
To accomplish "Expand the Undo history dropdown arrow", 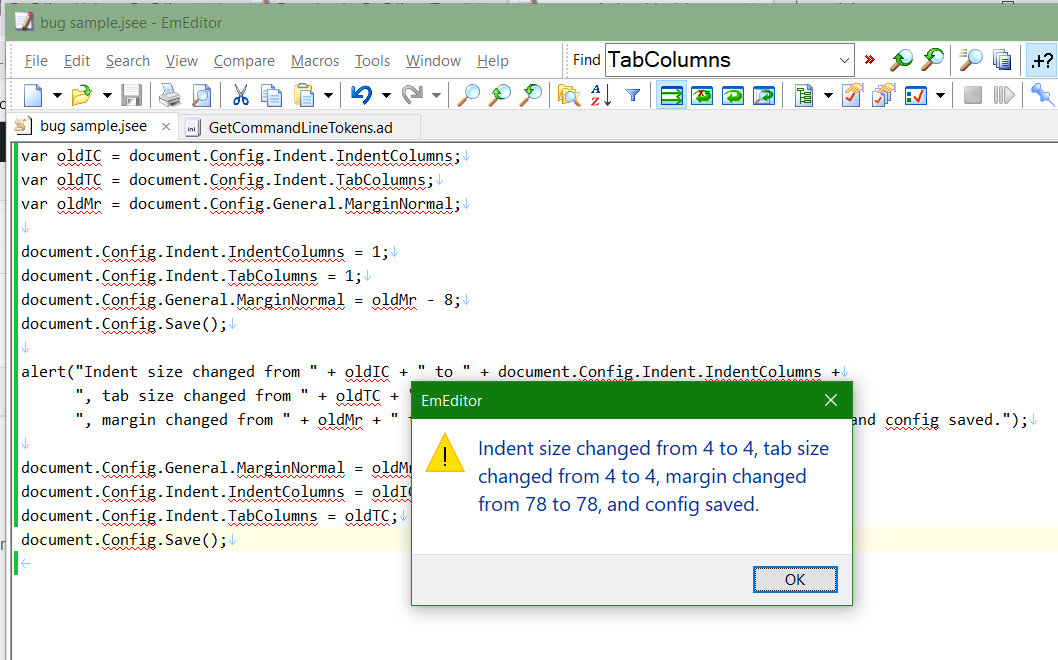I will pos(387,96).
